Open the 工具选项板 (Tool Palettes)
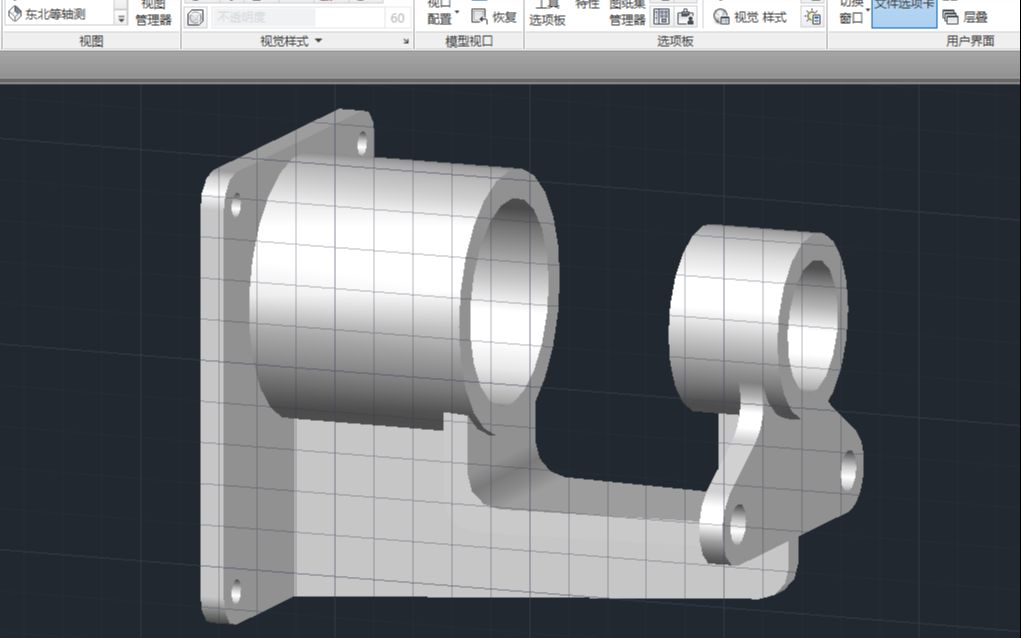 (547, 12)
